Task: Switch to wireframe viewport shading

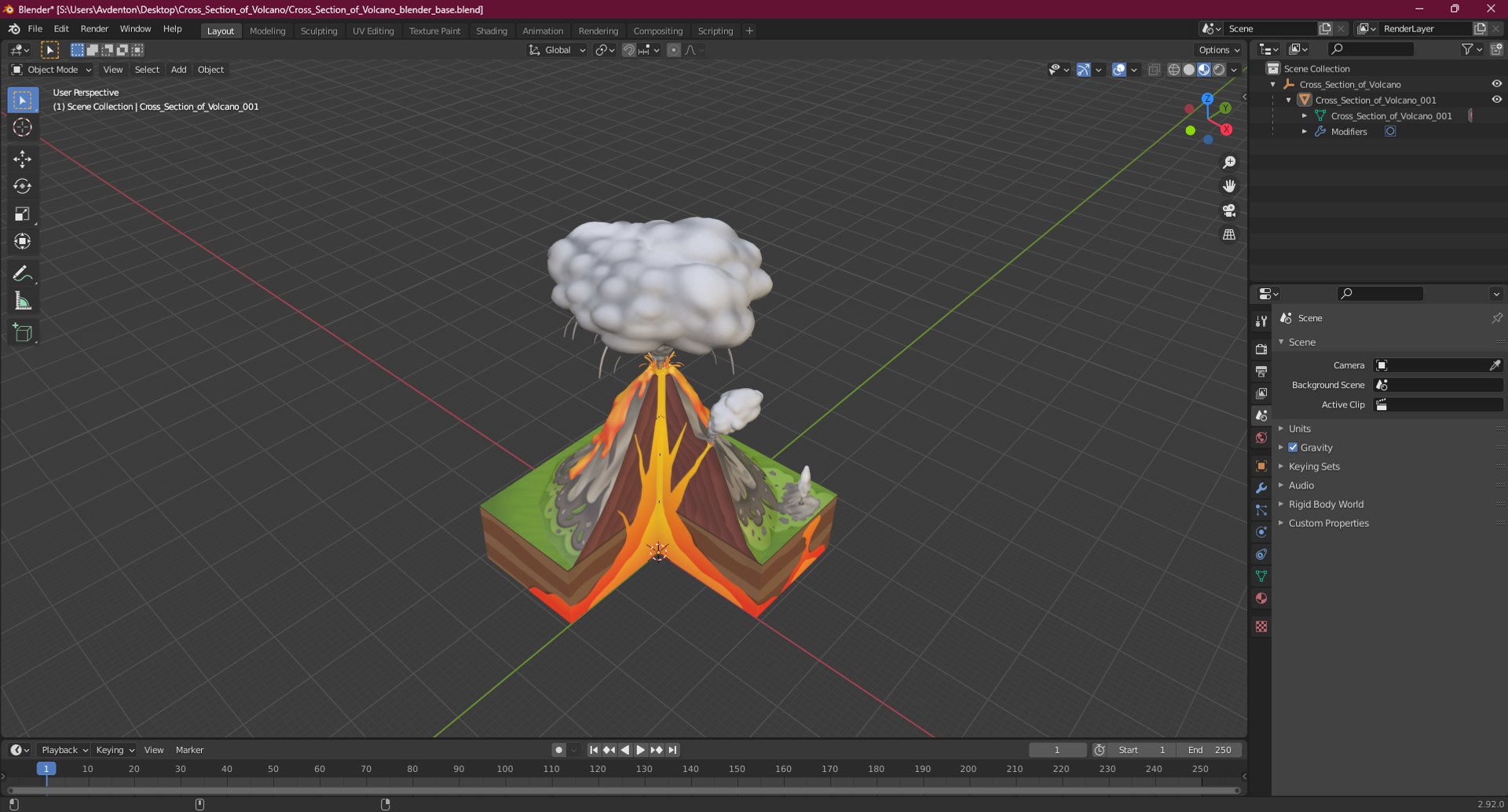Action: pyautogui.click(x=1173, y=70)
